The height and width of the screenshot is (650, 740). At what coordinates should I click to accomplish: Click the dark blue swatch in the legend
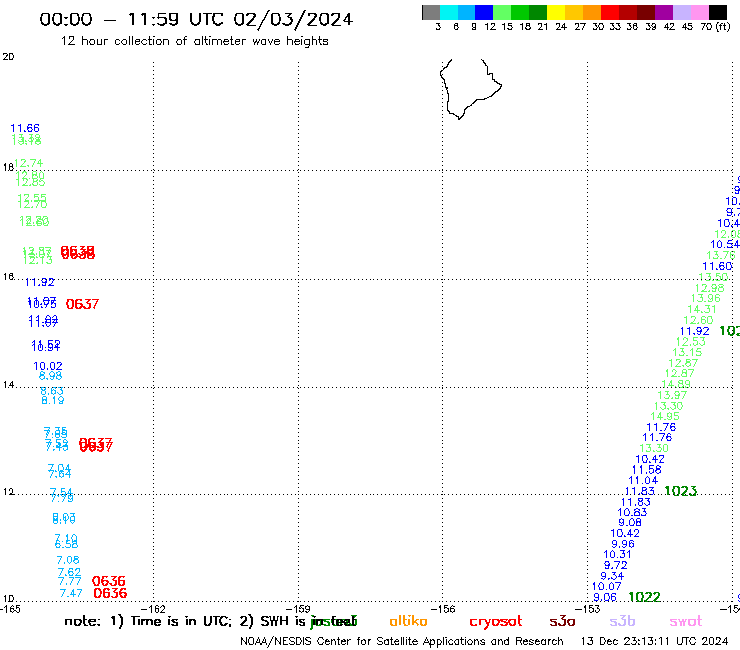coord(484,12)
